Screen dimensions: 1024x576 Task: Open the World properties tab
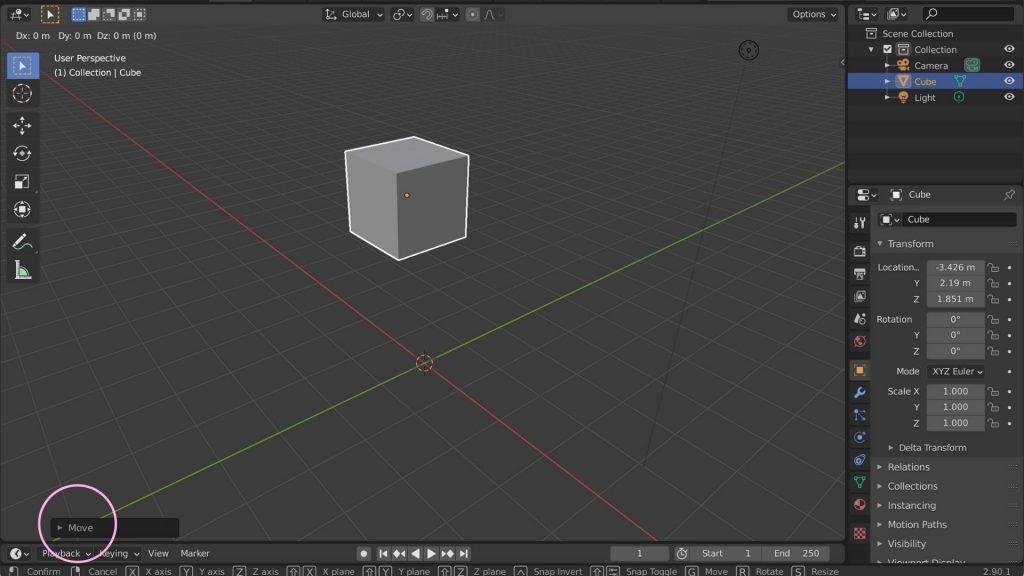pos(859,342)
